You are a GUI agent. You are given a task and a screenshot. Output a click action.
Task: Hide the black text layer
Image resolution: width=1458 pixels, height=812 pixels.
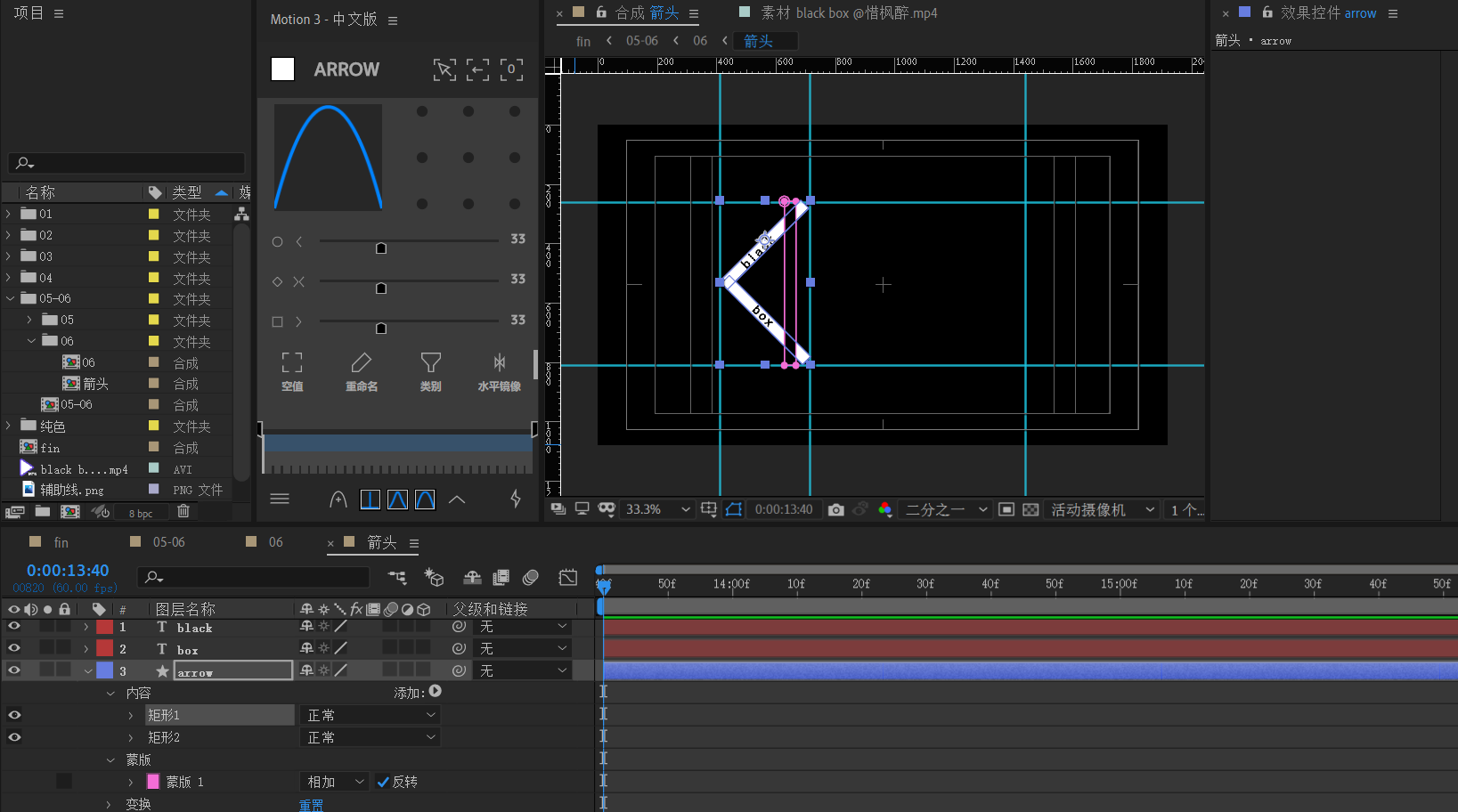[x=14, y=627]
